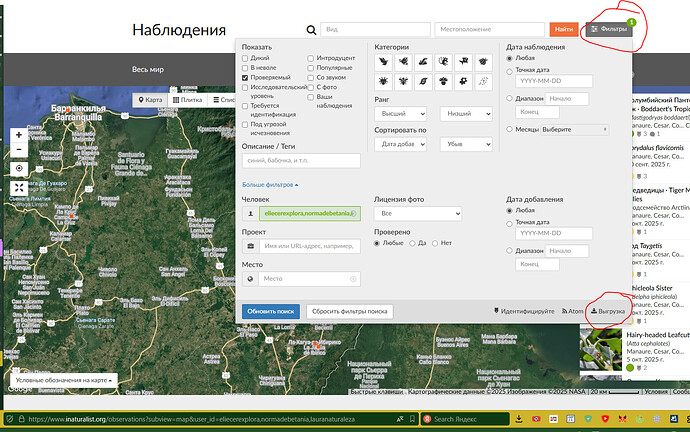
Task: Open MetaMask fox extension icon
Action: [622, 419]
